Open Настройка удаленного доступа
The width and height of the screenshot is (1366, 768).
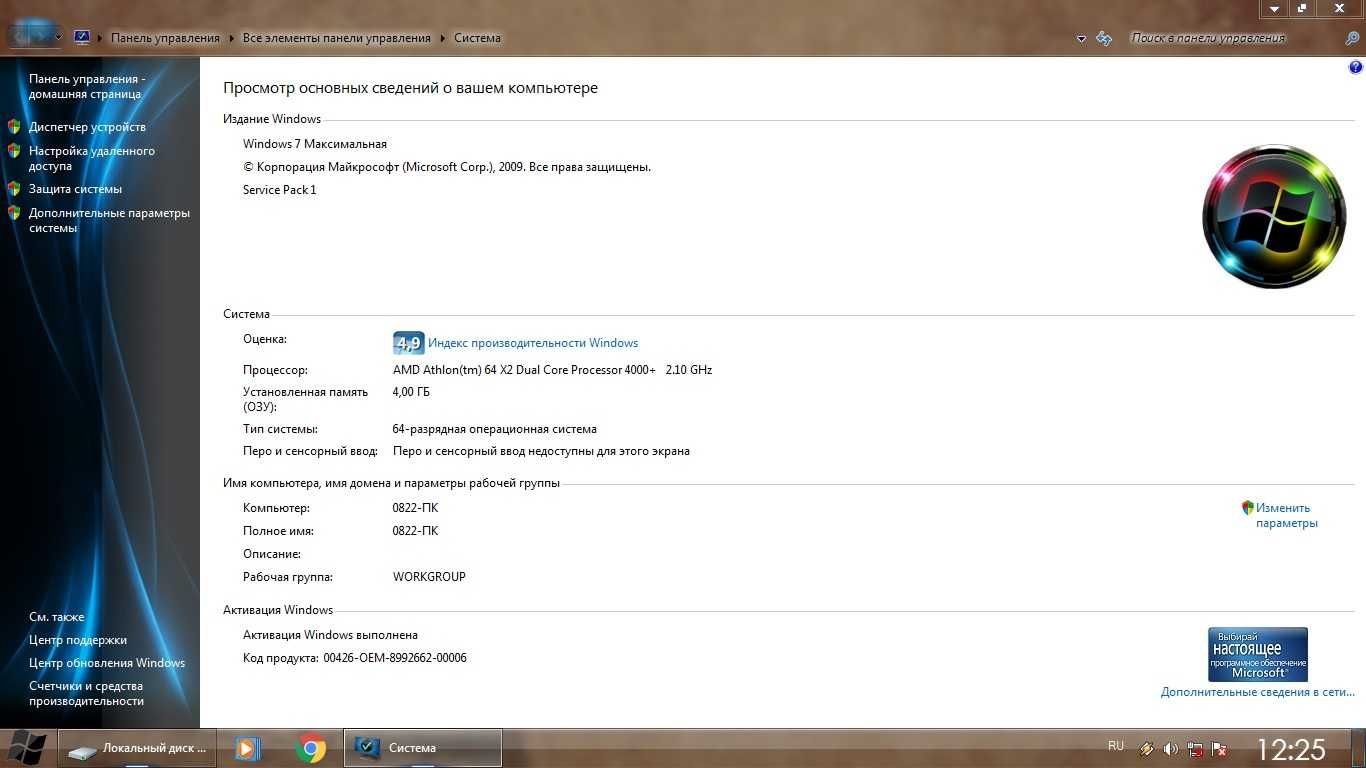point(92,158)
